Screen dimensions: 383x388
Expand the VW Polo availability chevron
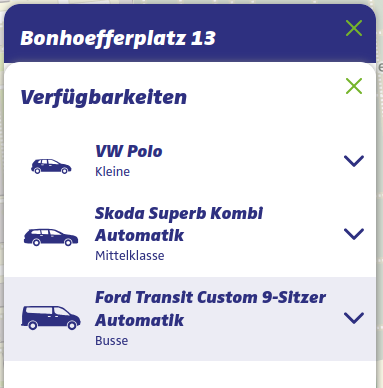354,161
